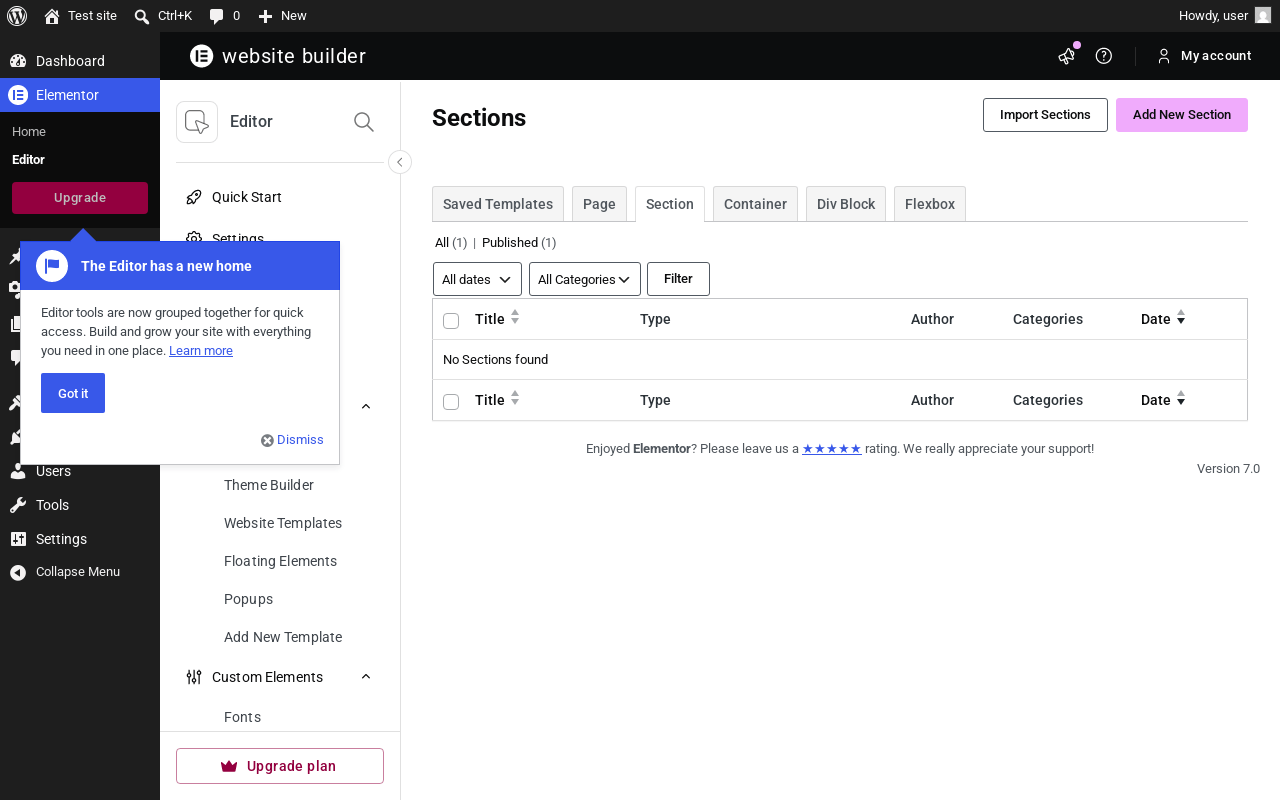1280x800 pixels.
Task: Click the Add New Section button
Action: pos(1182,115)
